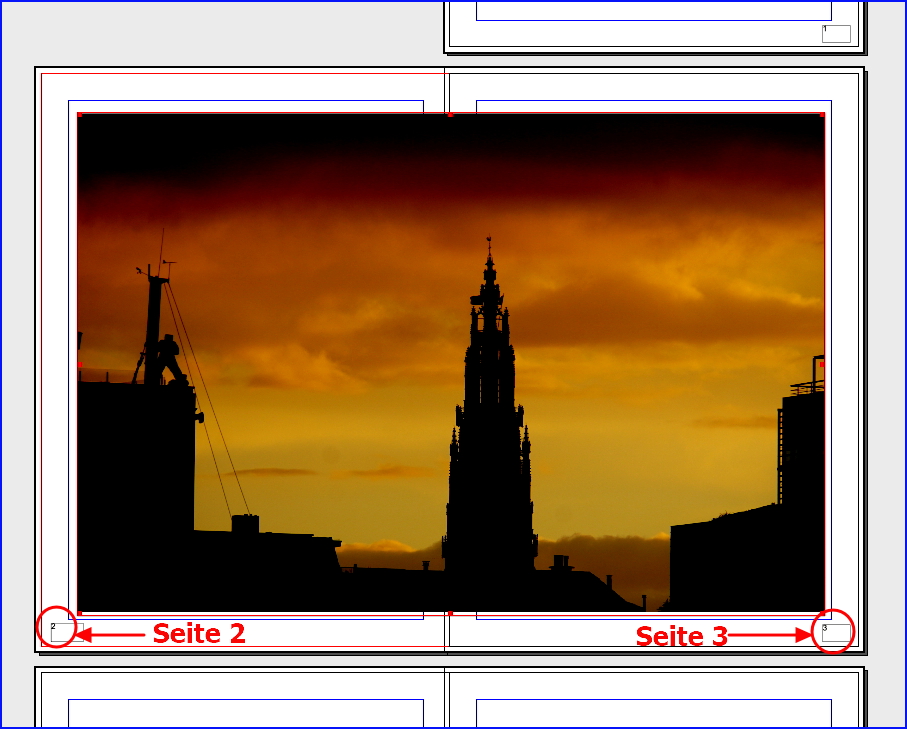Click the image frame's top-left resize handle
This screenshot has width=907, height=729.
tap(79, 115)
